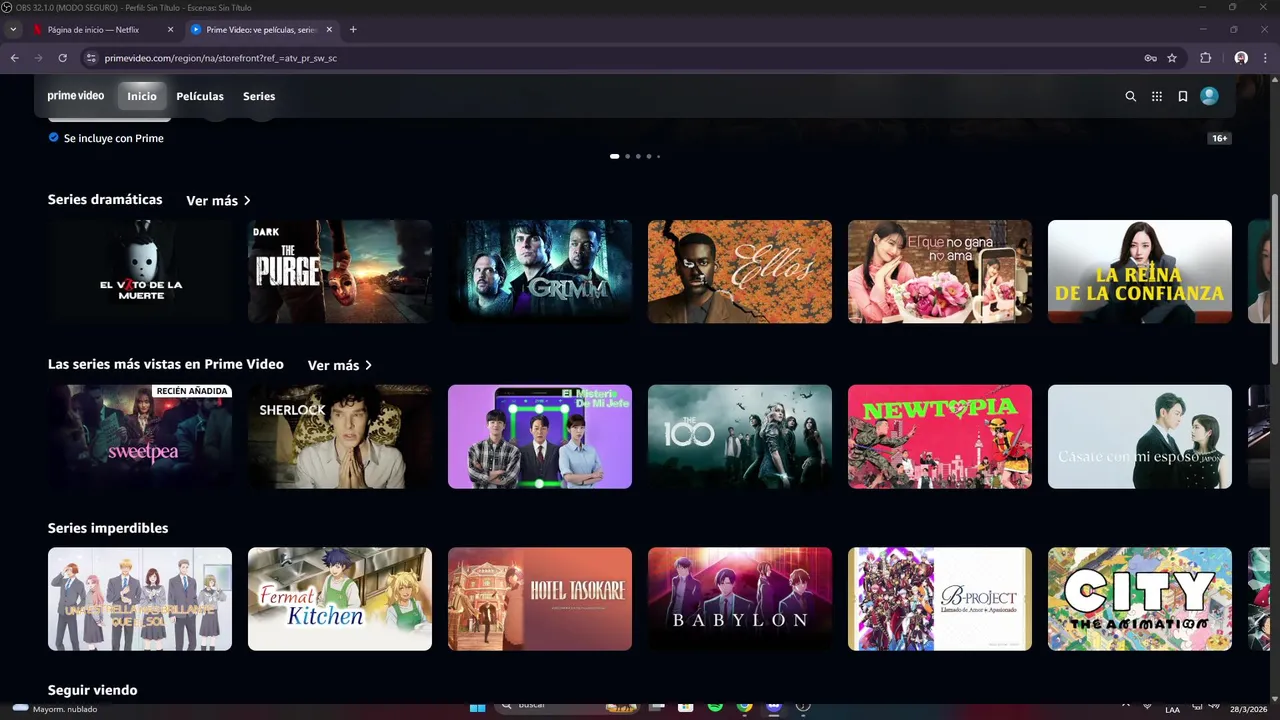Screen dimensions: 1280x720
Task: Go back in Chrome
Action: 14,58
